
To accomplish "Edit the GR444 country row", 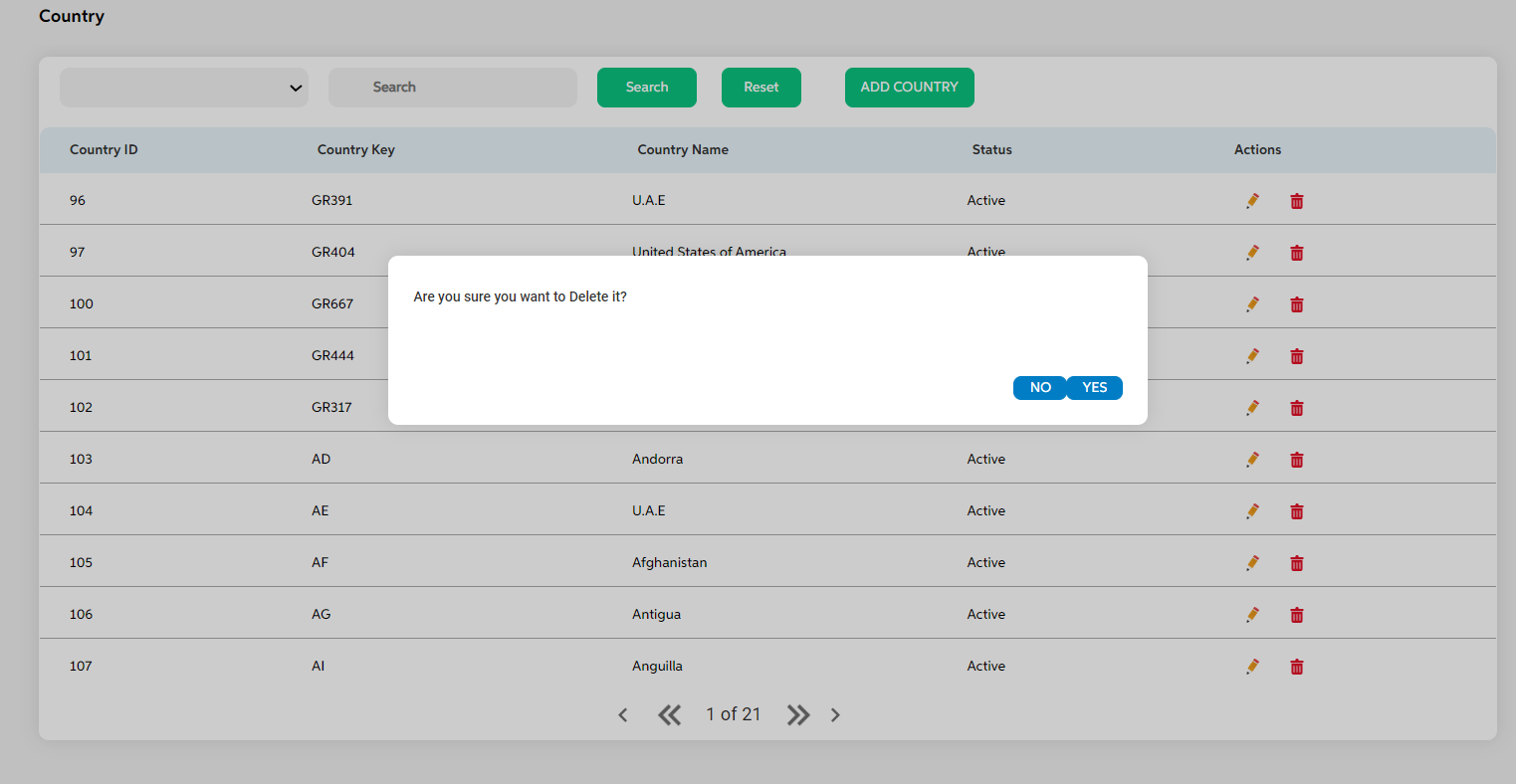I will pos(1252,356).
